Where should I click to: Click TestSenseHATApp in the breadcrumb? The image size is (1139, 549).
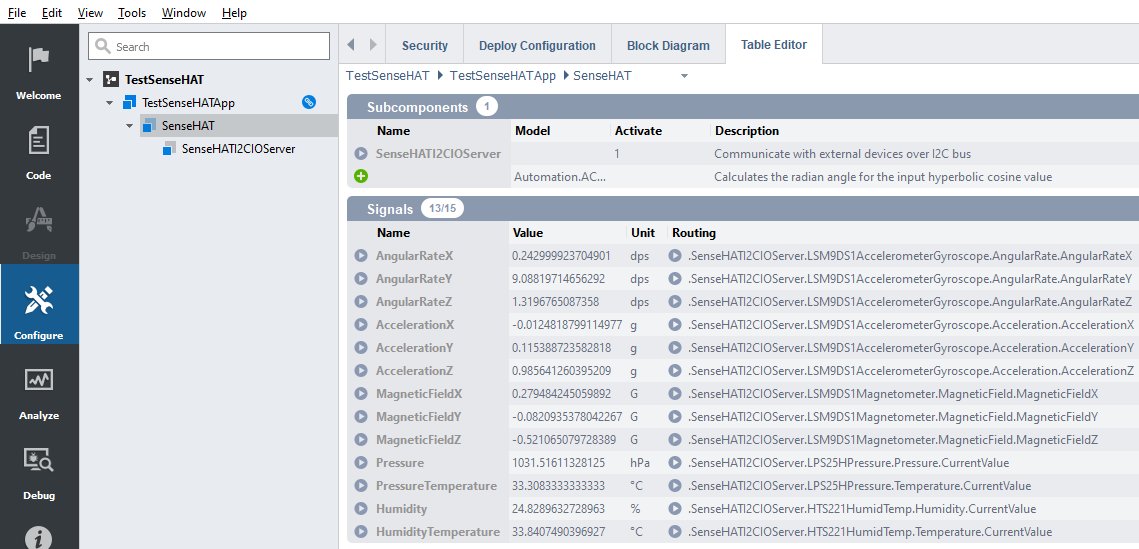[x=502, y=76]
